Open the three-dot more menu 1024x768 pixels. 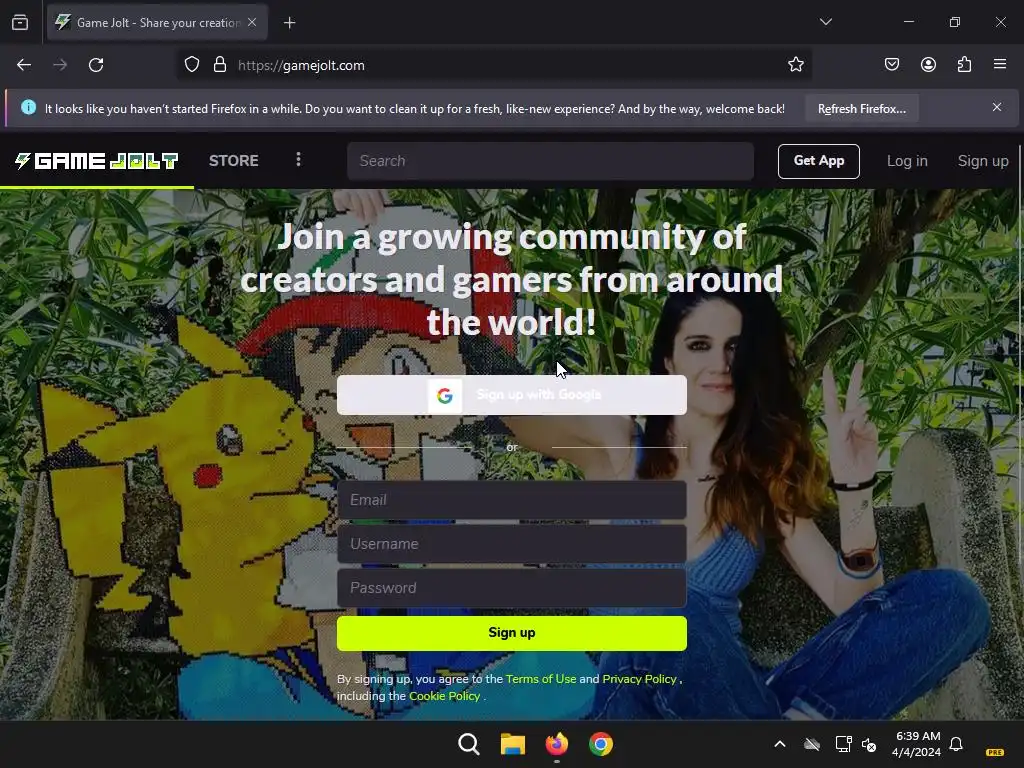(x=298, y=160)
